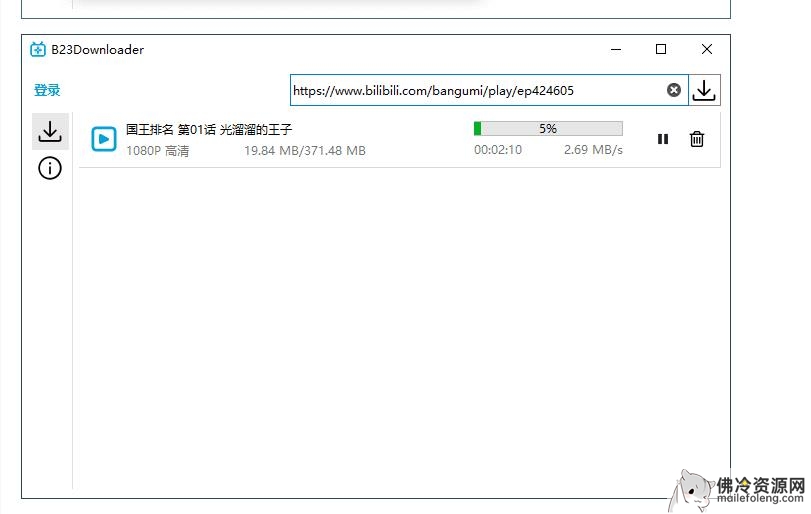Screen dimensions: 811x514
Task: Click the blue video icon of the task
Action: (104, 139)
